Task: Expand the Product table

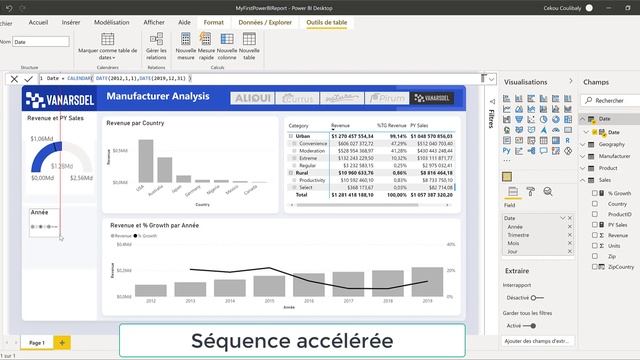Action: pos(582,168)
